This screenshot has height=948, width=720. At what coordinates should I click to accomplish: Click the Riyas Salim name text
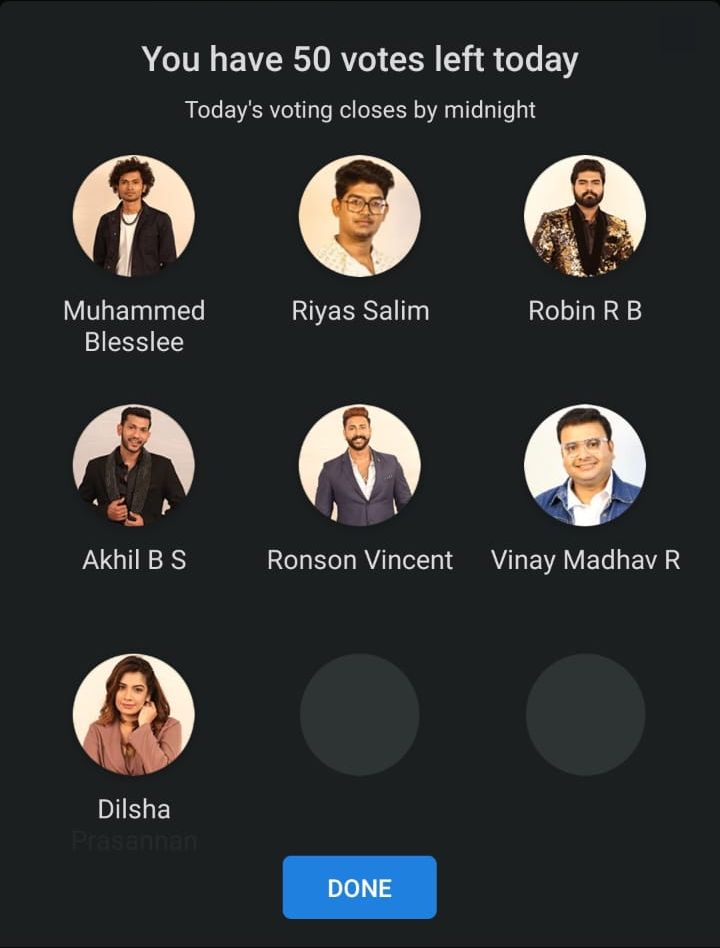(360, 311)
